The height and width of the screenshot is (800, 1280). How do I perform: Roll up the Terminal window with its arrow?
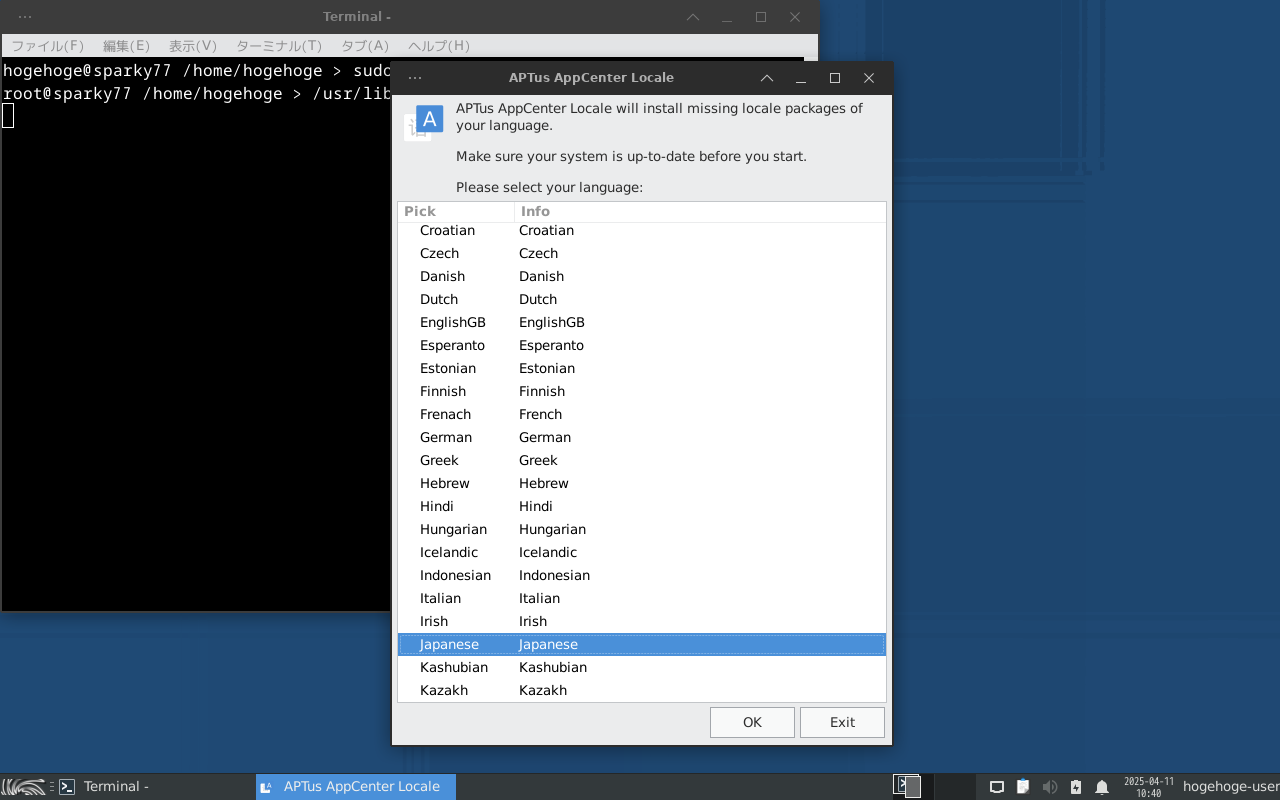tap(693, 17)
